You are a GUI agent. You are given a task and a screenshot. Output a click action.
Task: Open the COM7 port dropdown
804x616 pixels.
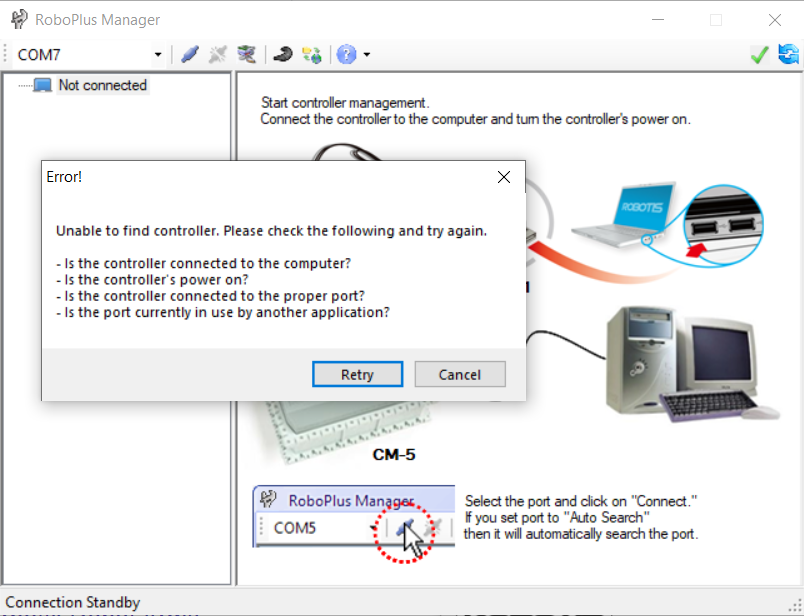[x=158, y=55]
